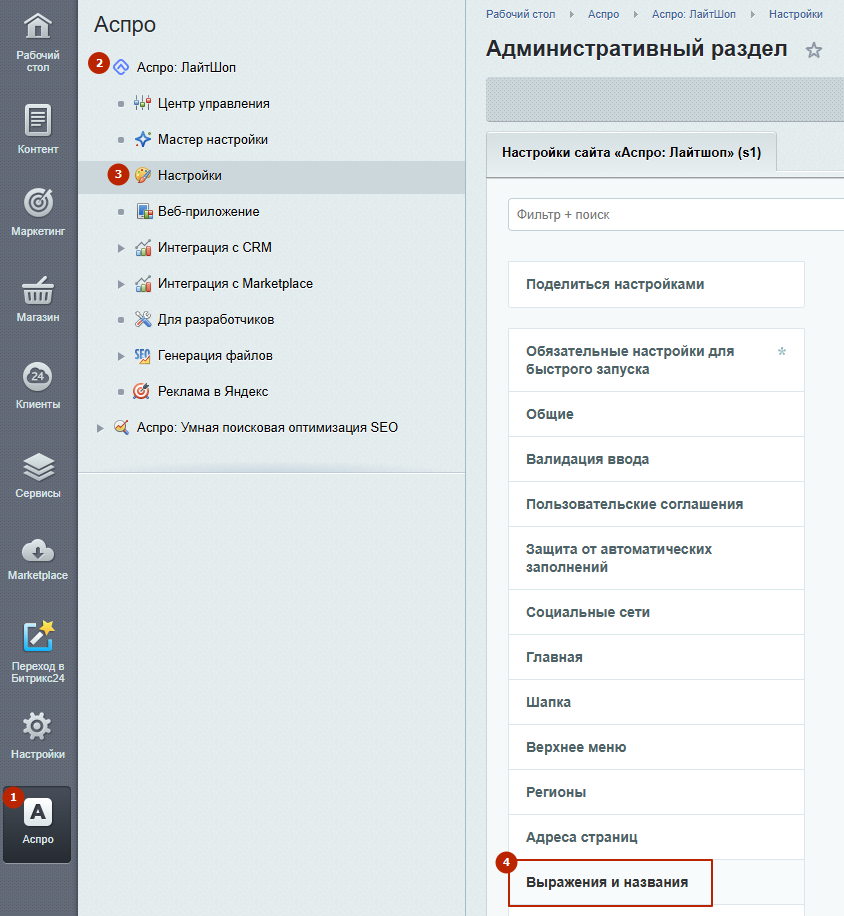
Task: Select Пользовательские соглашения section
Action: click(x=656, y=504)
